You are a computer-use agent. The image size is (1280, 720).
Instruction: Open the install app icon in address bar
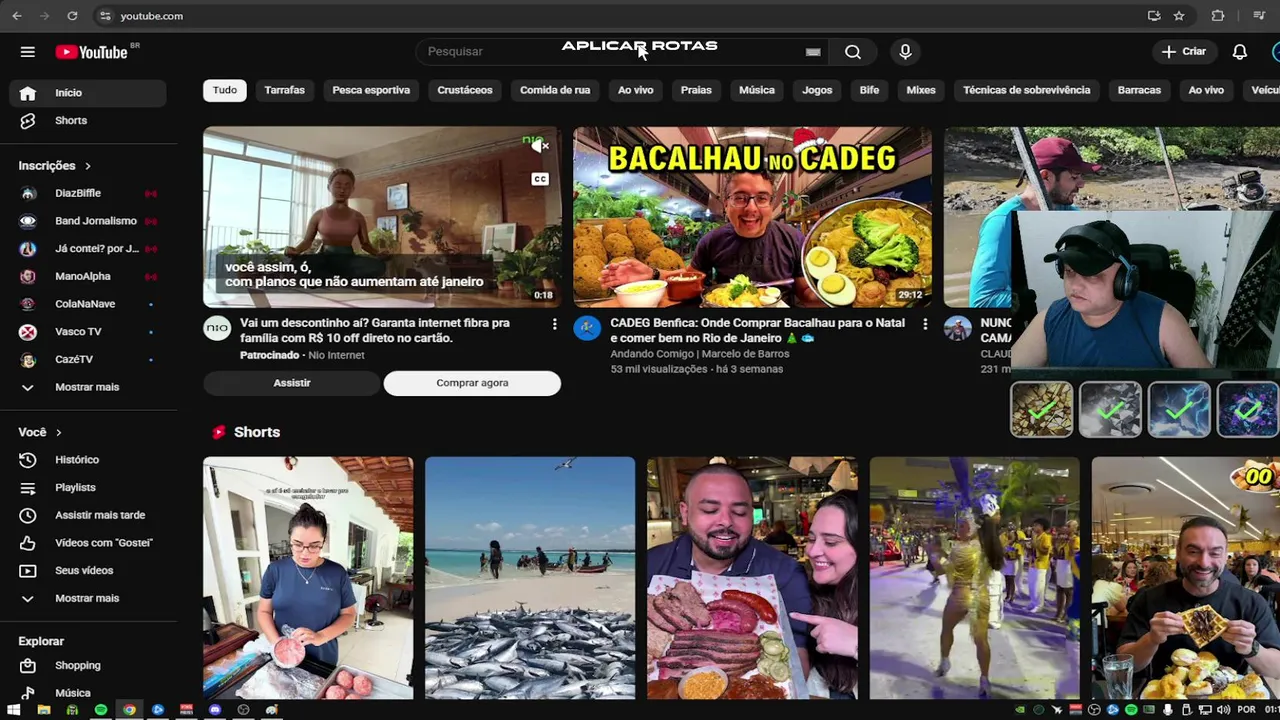(1154, 16)
